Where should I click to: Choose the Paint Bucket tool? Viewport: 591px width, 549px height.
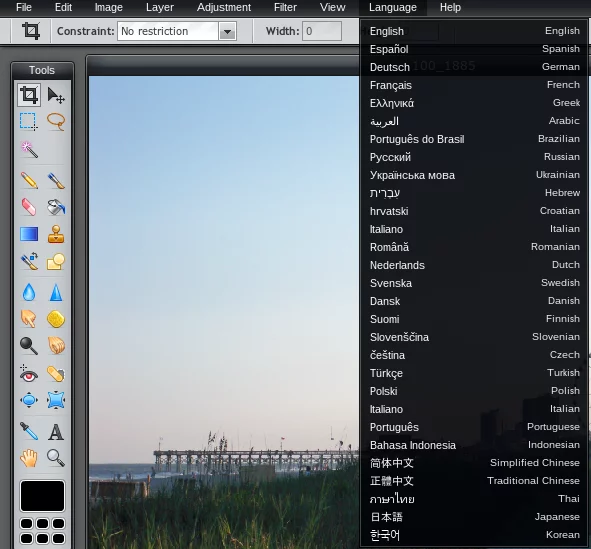pyautogui.click(x=56, y=207)
